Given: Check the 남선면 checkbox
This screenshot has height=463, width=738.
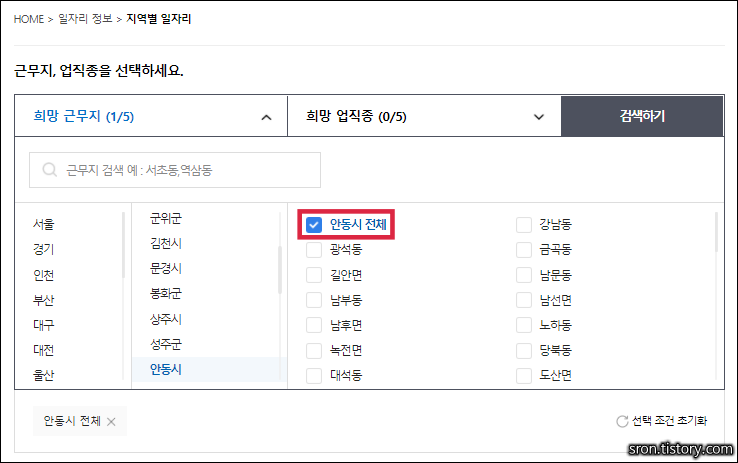Looking at the screenshot, I should pyautogui.click(x=524, y=300).
